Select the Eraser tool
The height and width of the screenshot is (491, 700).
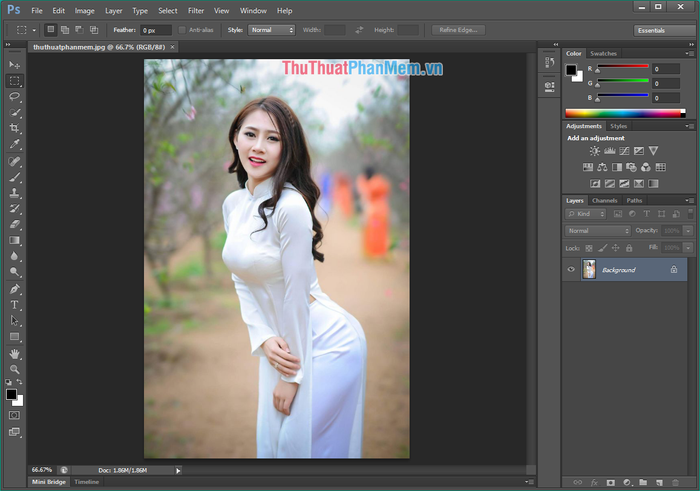point(14,225)
